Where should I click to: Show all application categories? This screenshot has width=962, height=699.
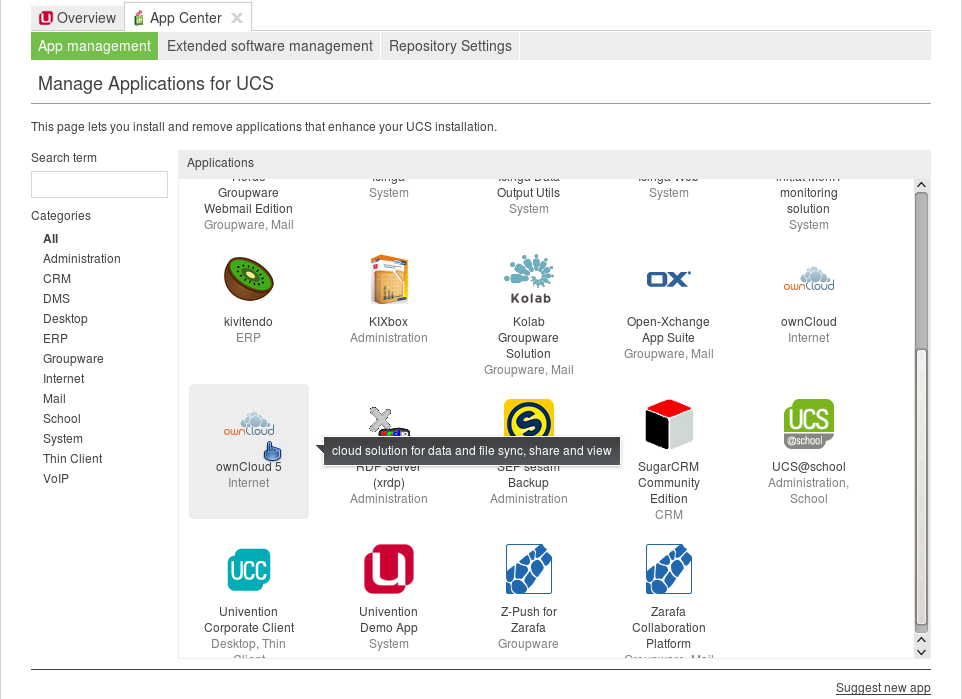50,238
